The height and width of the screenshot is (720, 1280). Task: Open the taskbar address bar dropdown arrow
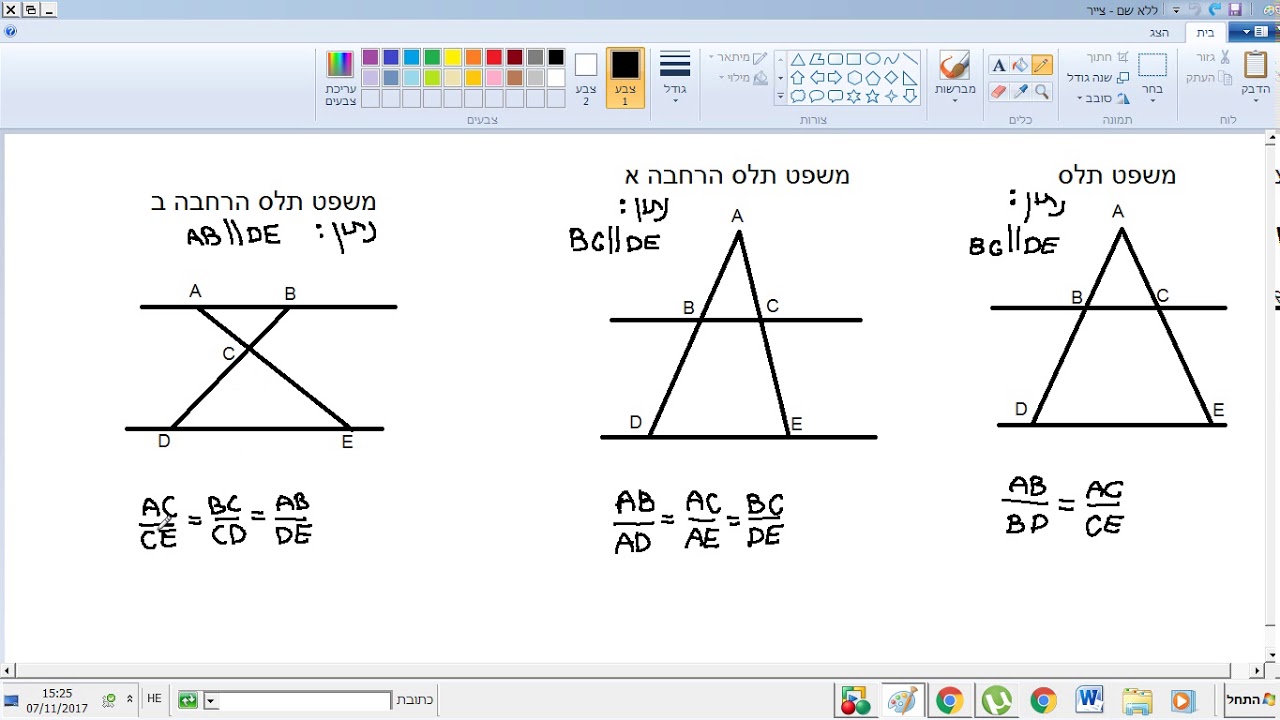(210, 701)
